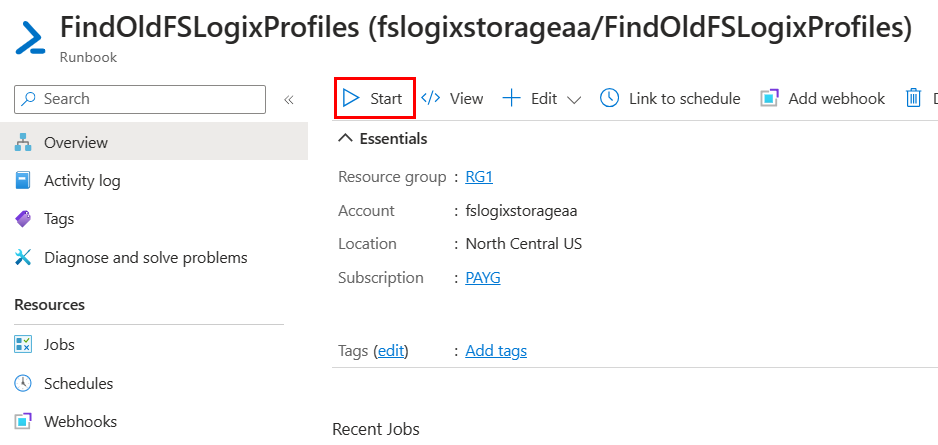Click the Diagnose and solve problems icon

click(x=24, y=258)
